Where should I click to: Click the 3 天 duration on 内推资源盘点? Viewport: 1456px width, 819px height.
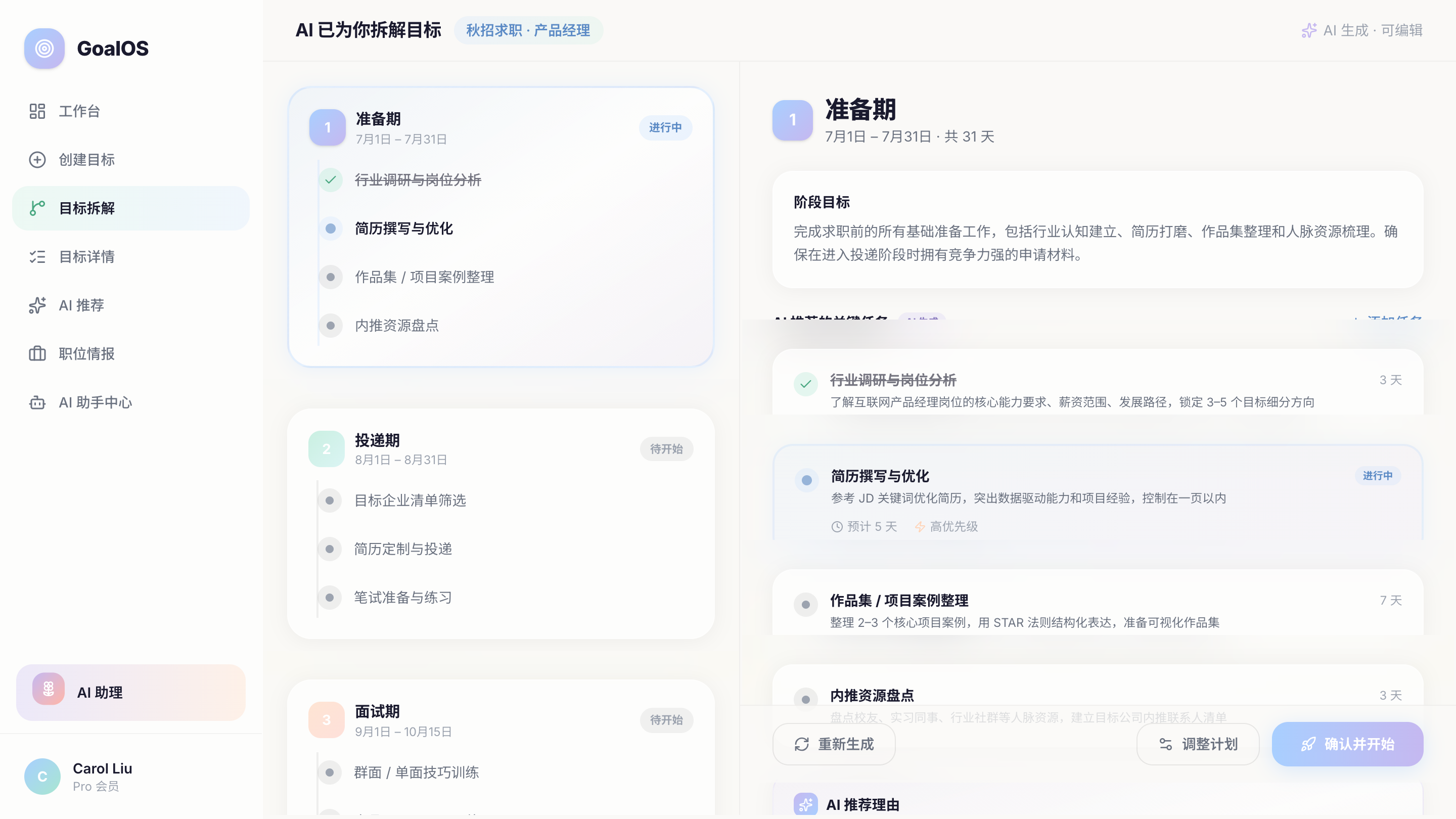click(1390, 696)
